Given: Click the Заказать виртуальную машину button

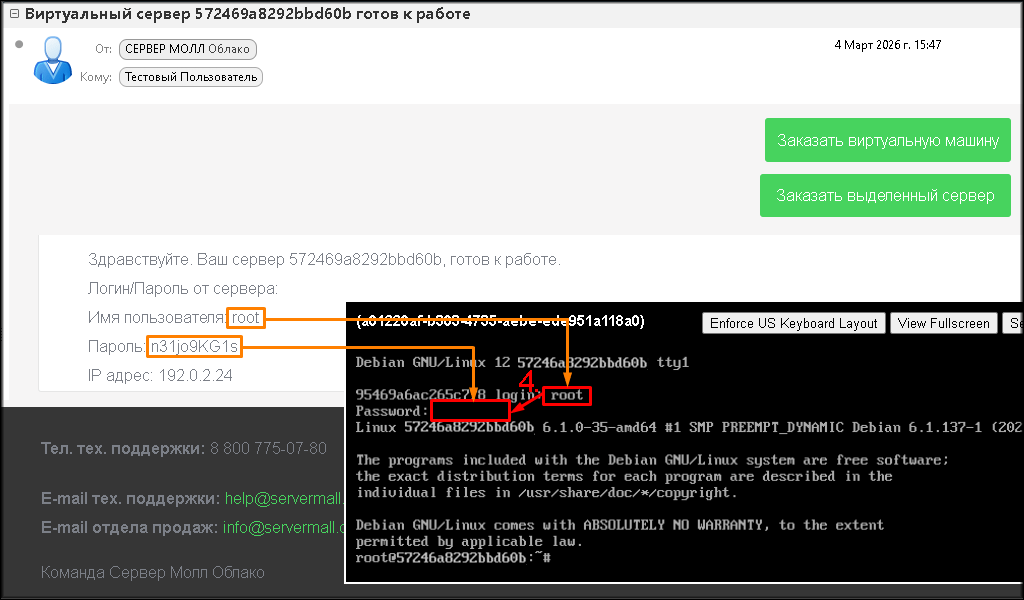Looking at the screenshot, I should pos(887,140).
